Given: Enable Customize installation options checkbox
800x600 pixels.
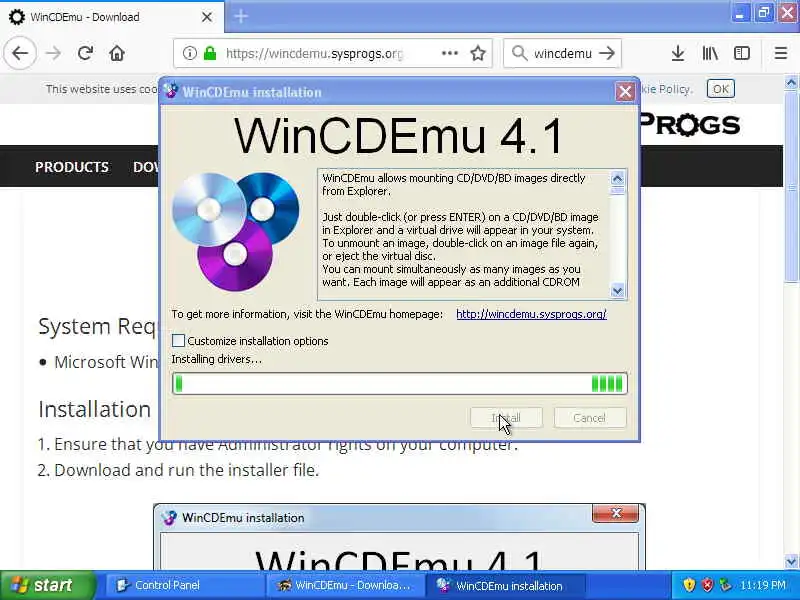Looking at the screenshot, I should 178,340.
